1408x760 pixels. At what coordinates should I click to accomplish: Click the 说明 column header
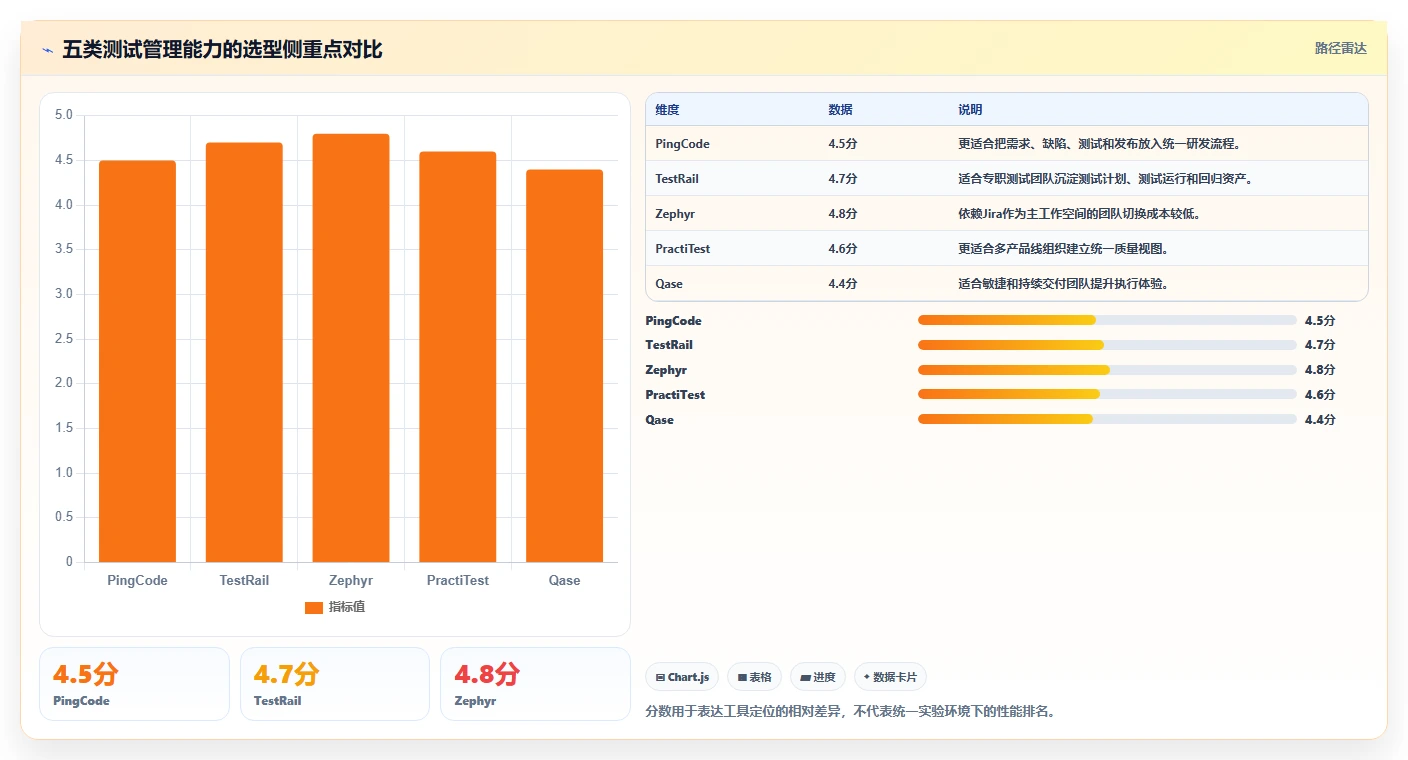970,109
